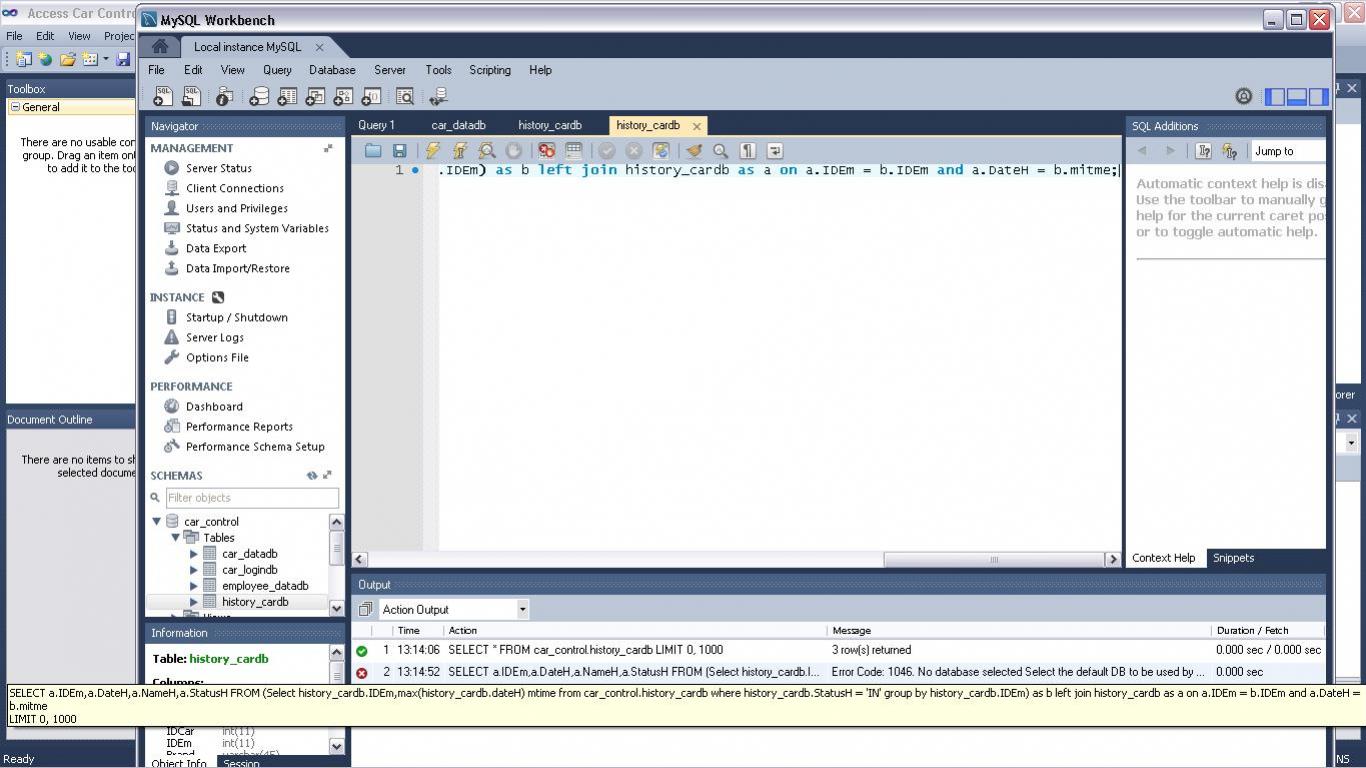The height and width of the screenshot is (768, 1366).
Task: Toggle display of invisible characters
Action: pyautogui.click(x=747, y=151)
